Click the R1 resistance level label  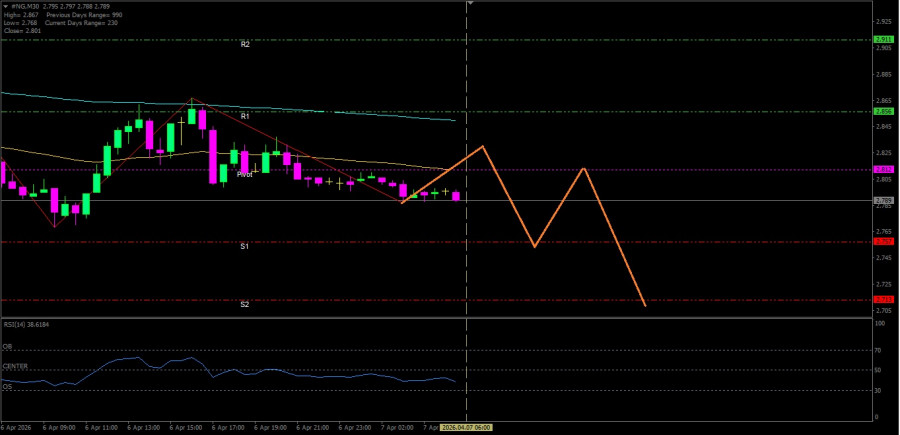[x=245, y=116]
